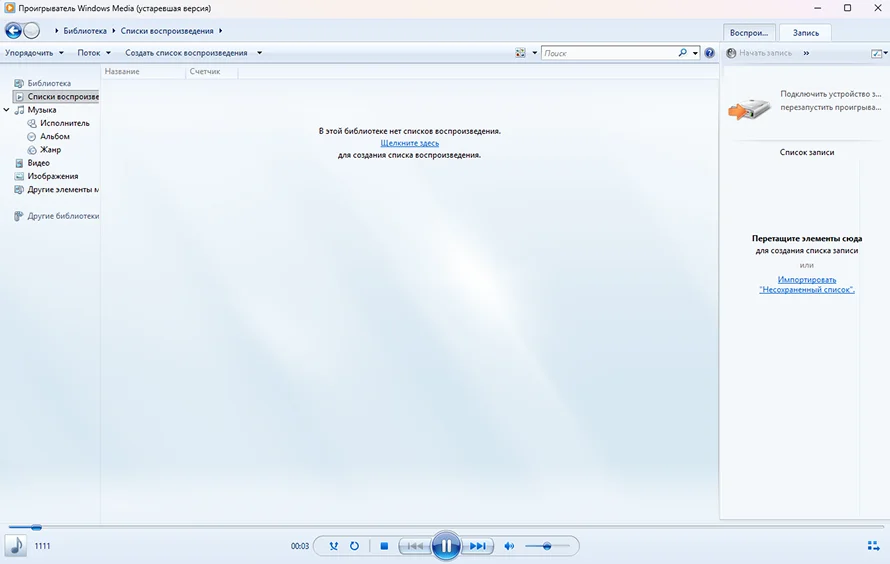Click the connect device drive icon
890x564 pixels.
point(749,107)
